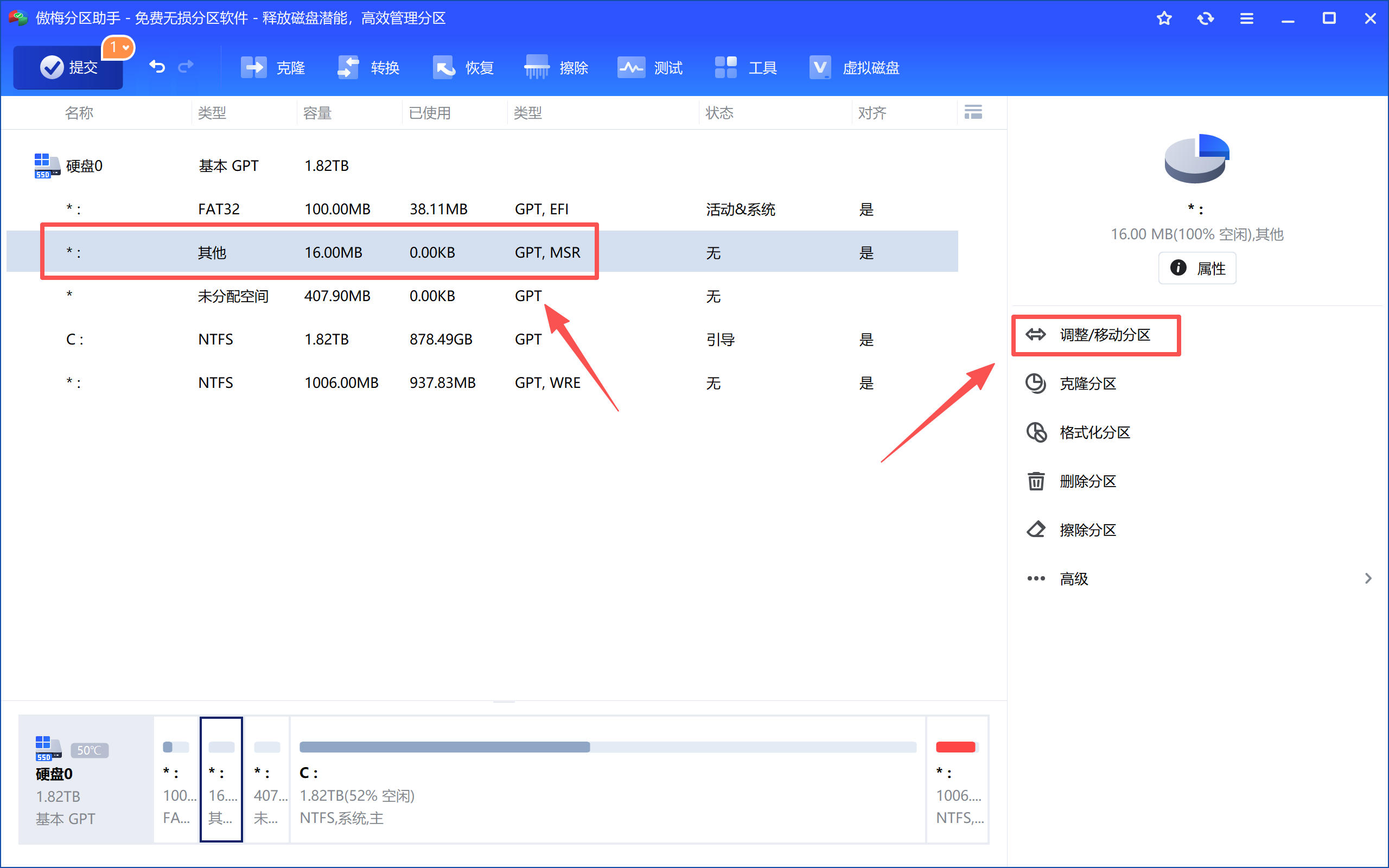Screen dimensions: 1389x868
Task: Open the hamburger menu in title bar
Action: click(1246, 18)
